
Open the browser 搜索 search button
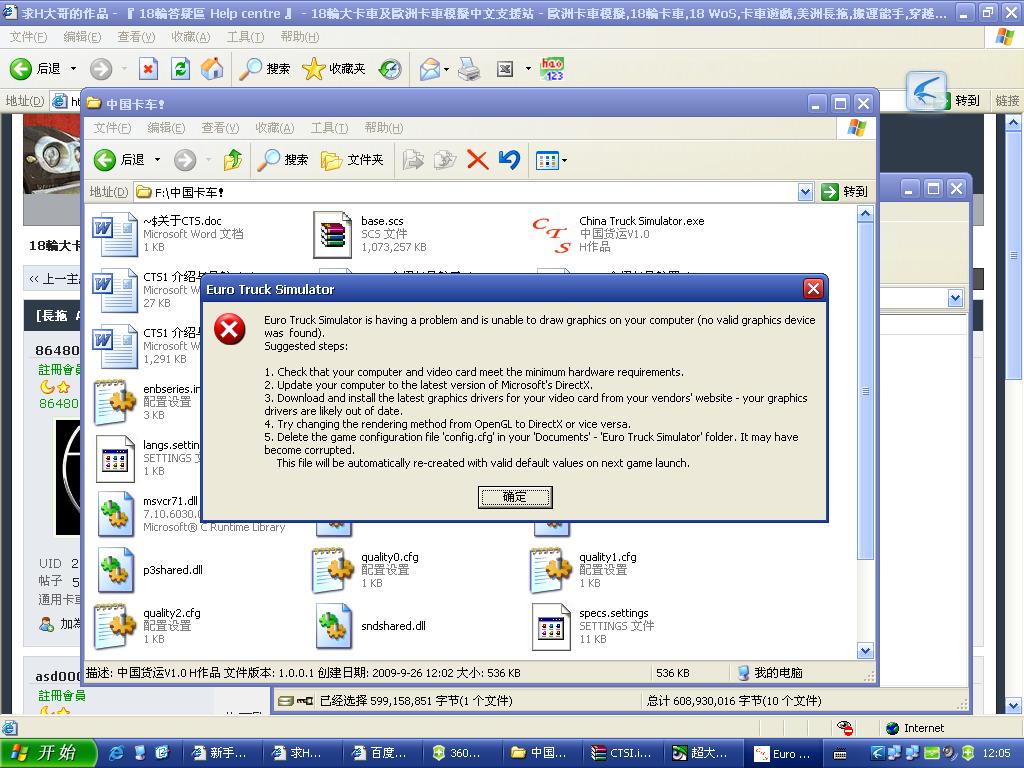(x=264, y=69)
